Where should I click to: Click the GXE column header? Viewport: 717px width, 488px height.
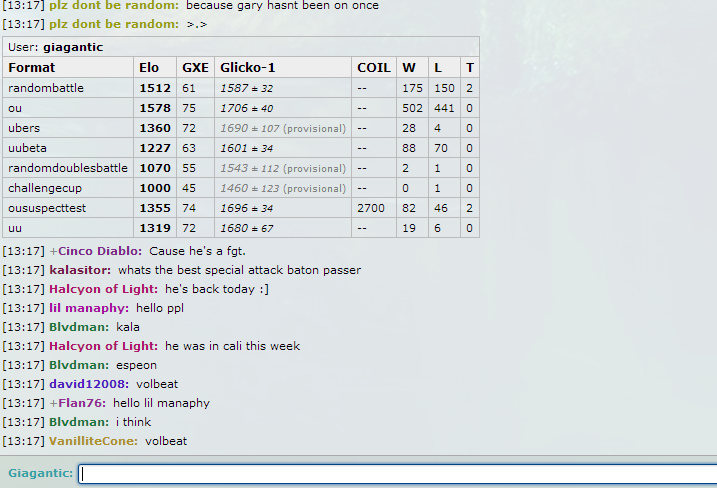point(195,68)
